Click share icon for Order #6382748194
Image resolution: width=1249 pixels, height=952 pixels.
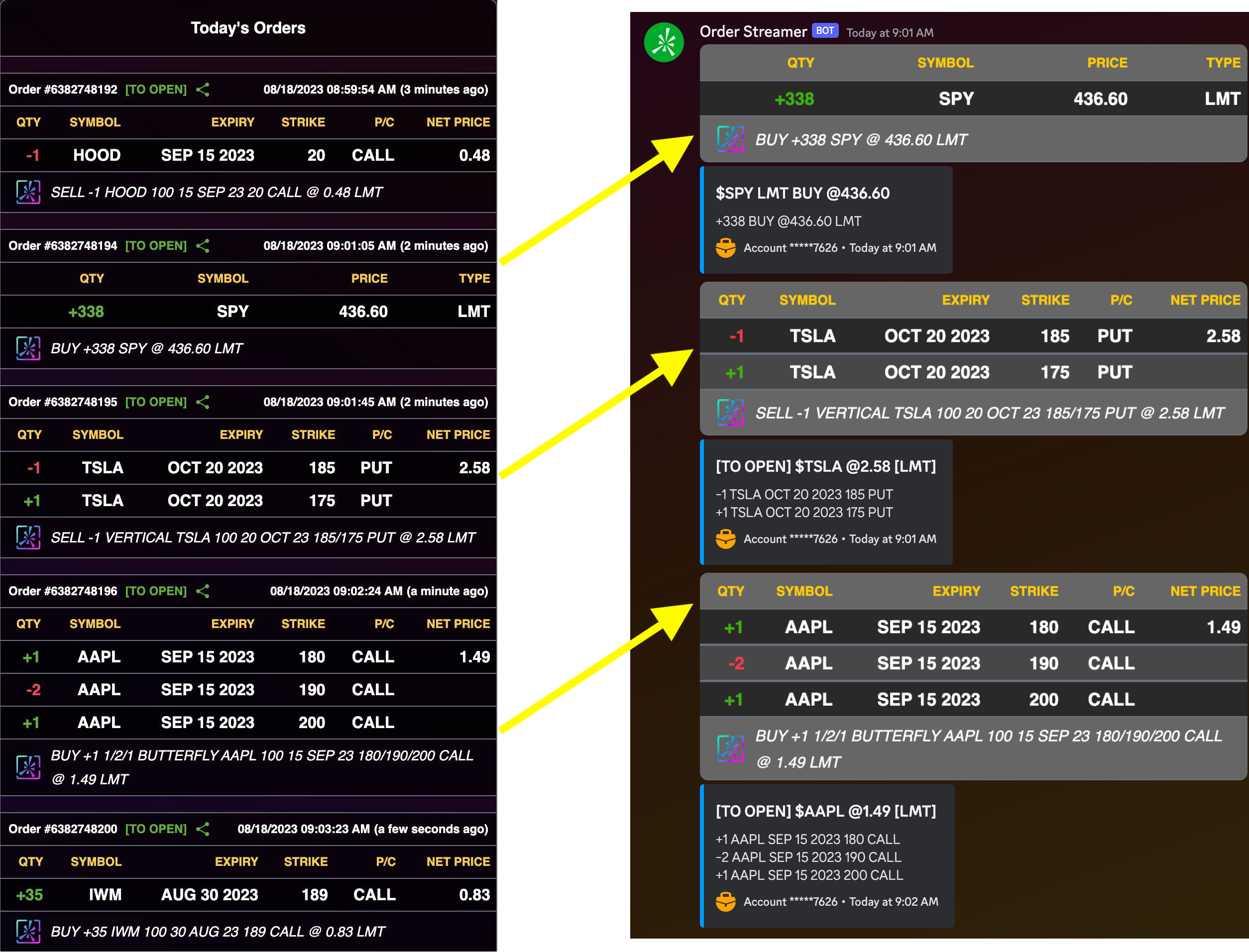pos(203,246)
